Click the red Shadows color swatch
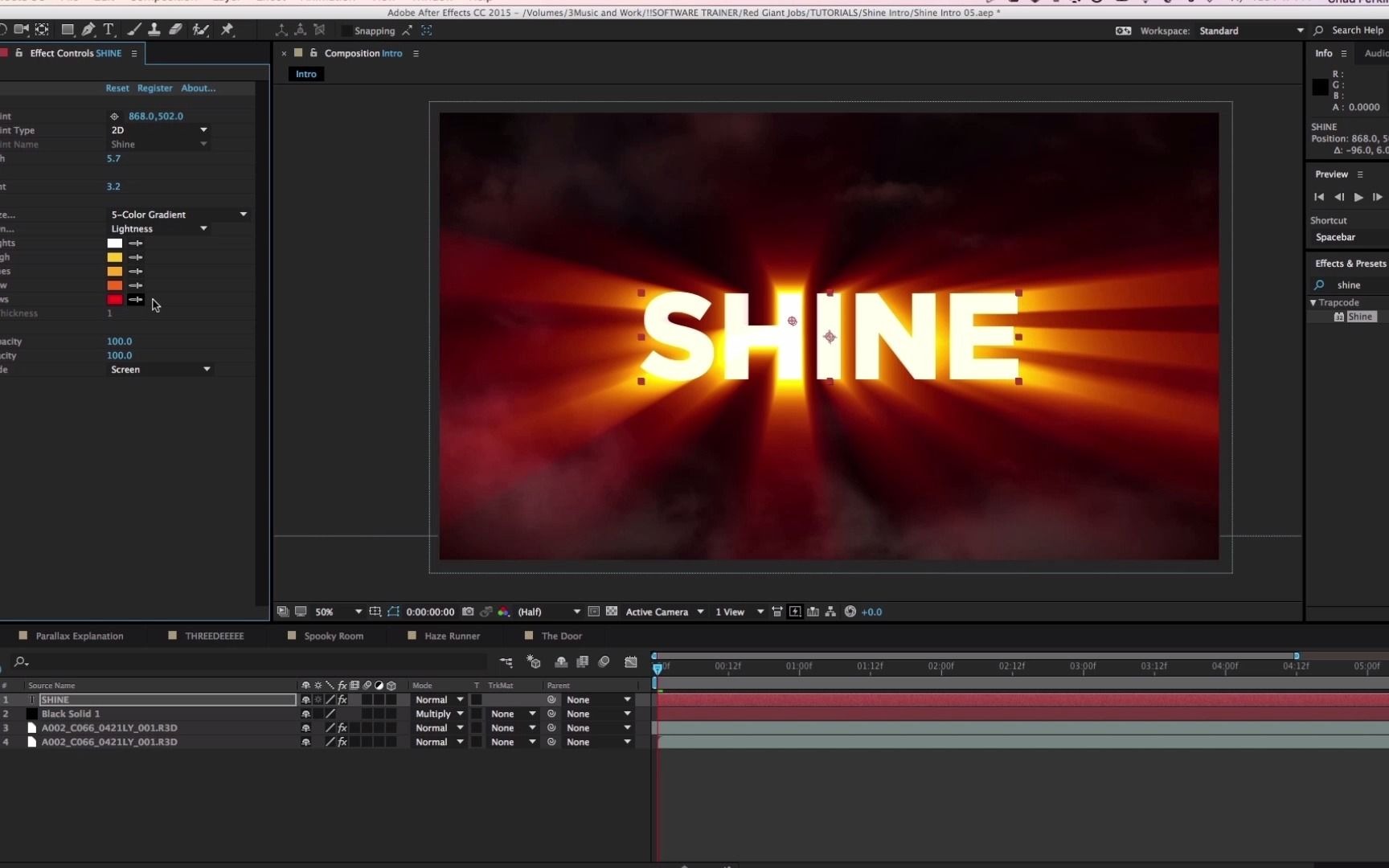 point(113,300)
